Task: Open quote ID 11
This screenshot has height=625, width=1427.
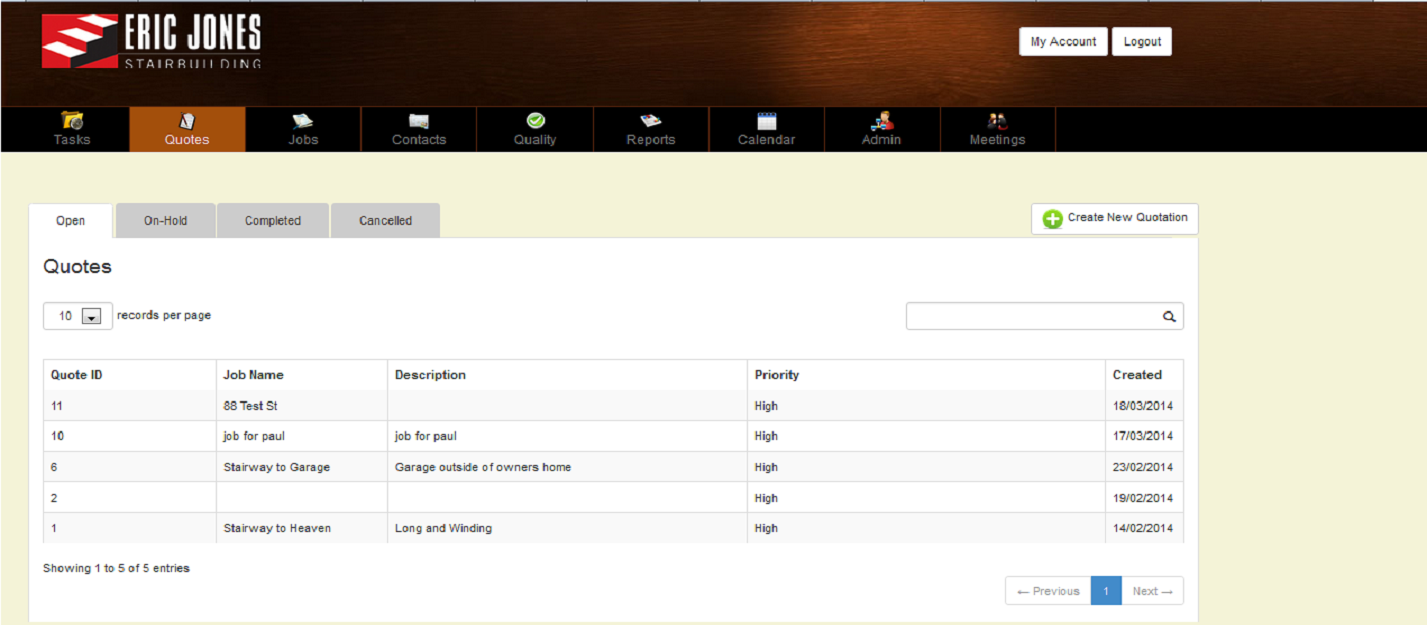Action: pyautogui.click(x=57, y=406)
